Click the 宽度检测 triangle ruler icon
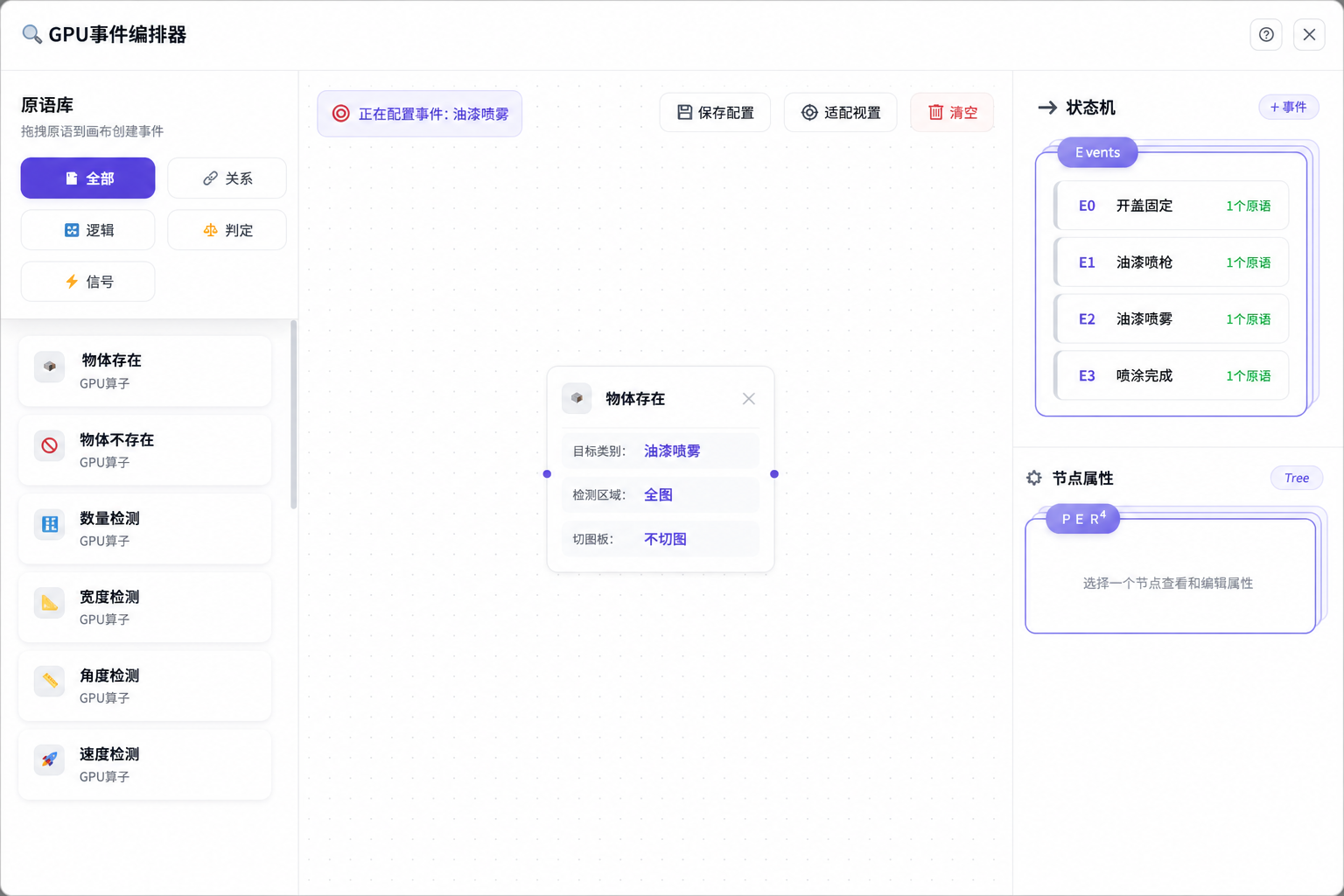The image size is (1344, 896). tap(50, 603)
